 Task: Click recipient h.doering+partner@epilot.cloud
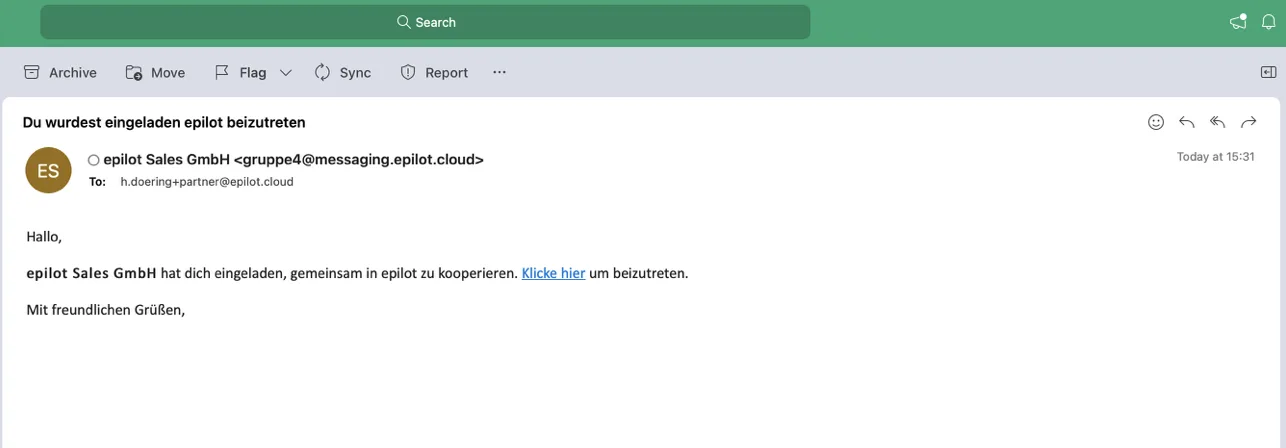[x=207, y=182]
